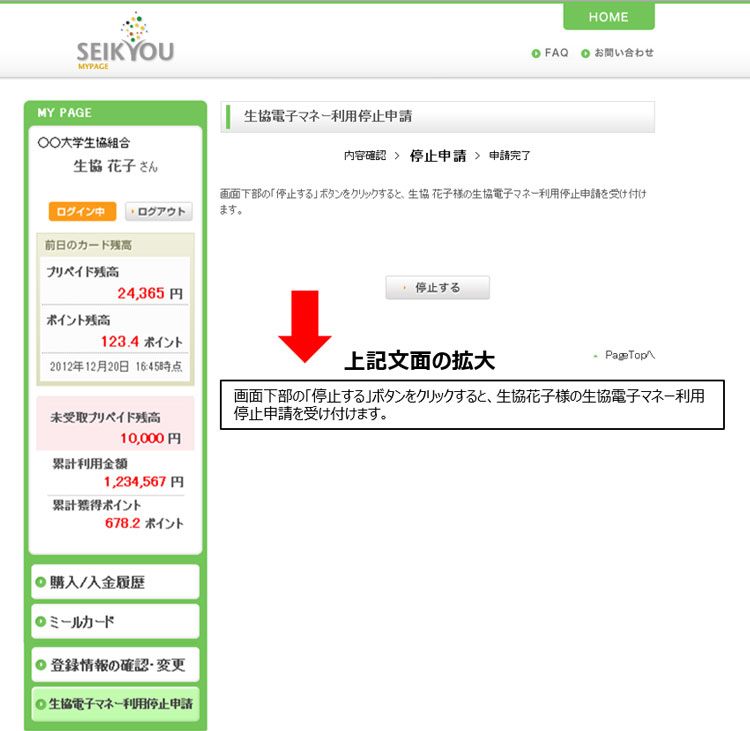Click the ○○大学生協組合 text
The height and width of the screenshot is (731, 750).
tap(84, 143)
